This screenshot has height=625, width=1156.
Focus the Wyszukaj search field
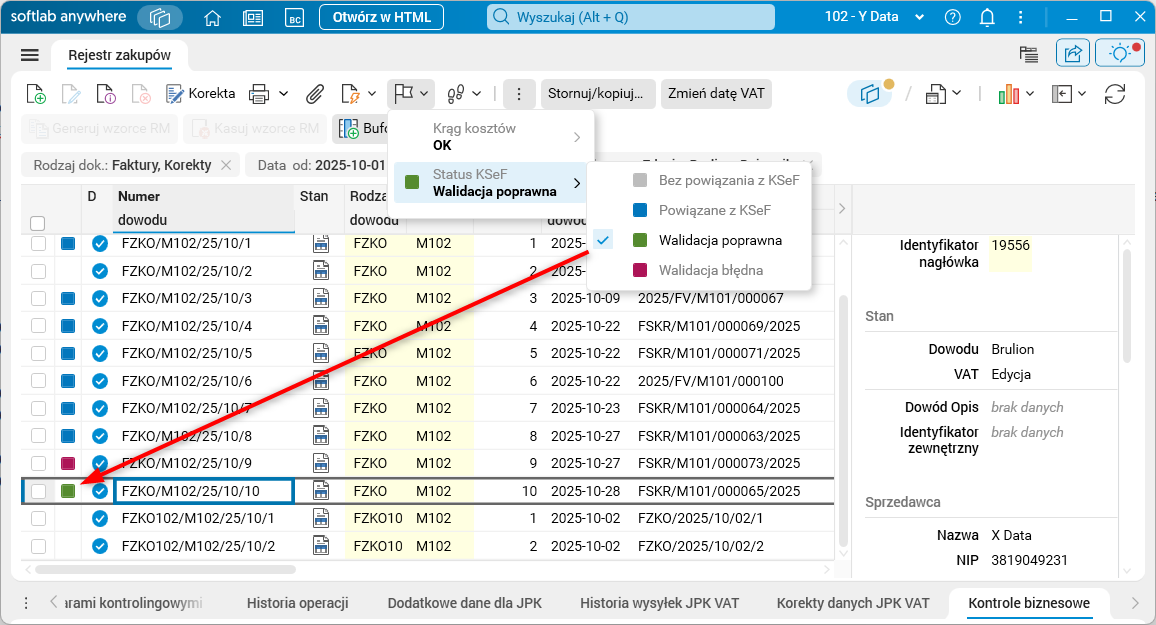[x=630, y=17]
